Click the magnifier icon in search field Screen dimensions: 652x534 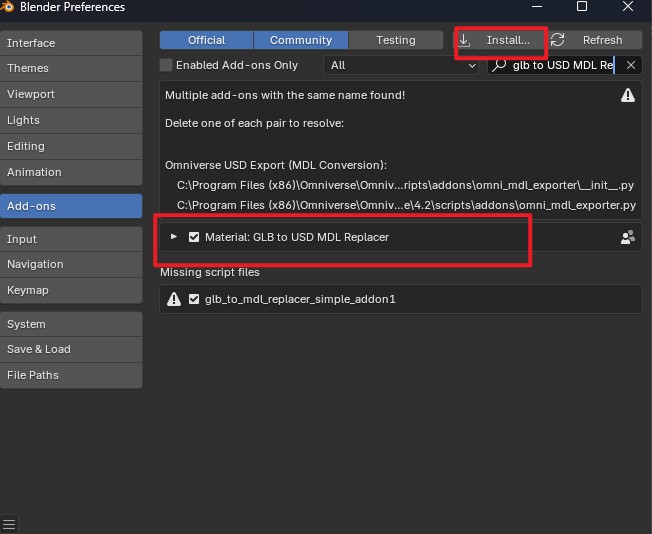[499, 65]
